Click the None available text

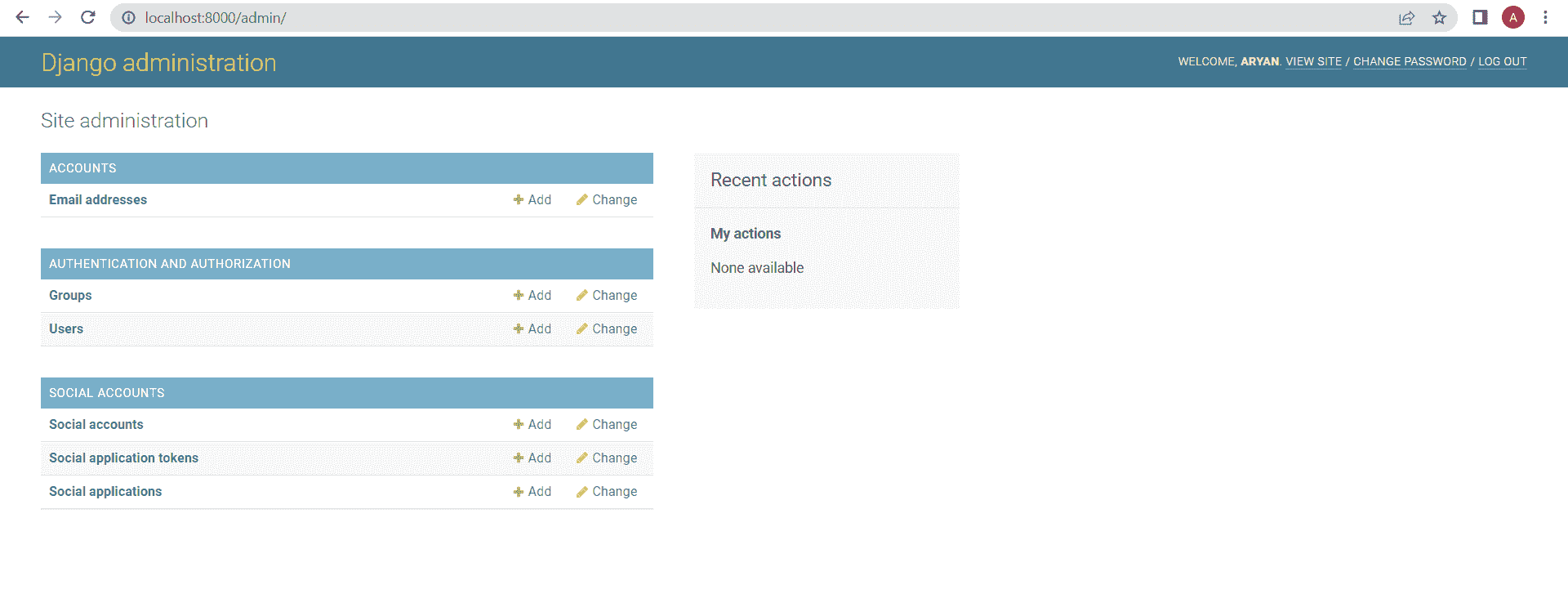pos(757,268)
